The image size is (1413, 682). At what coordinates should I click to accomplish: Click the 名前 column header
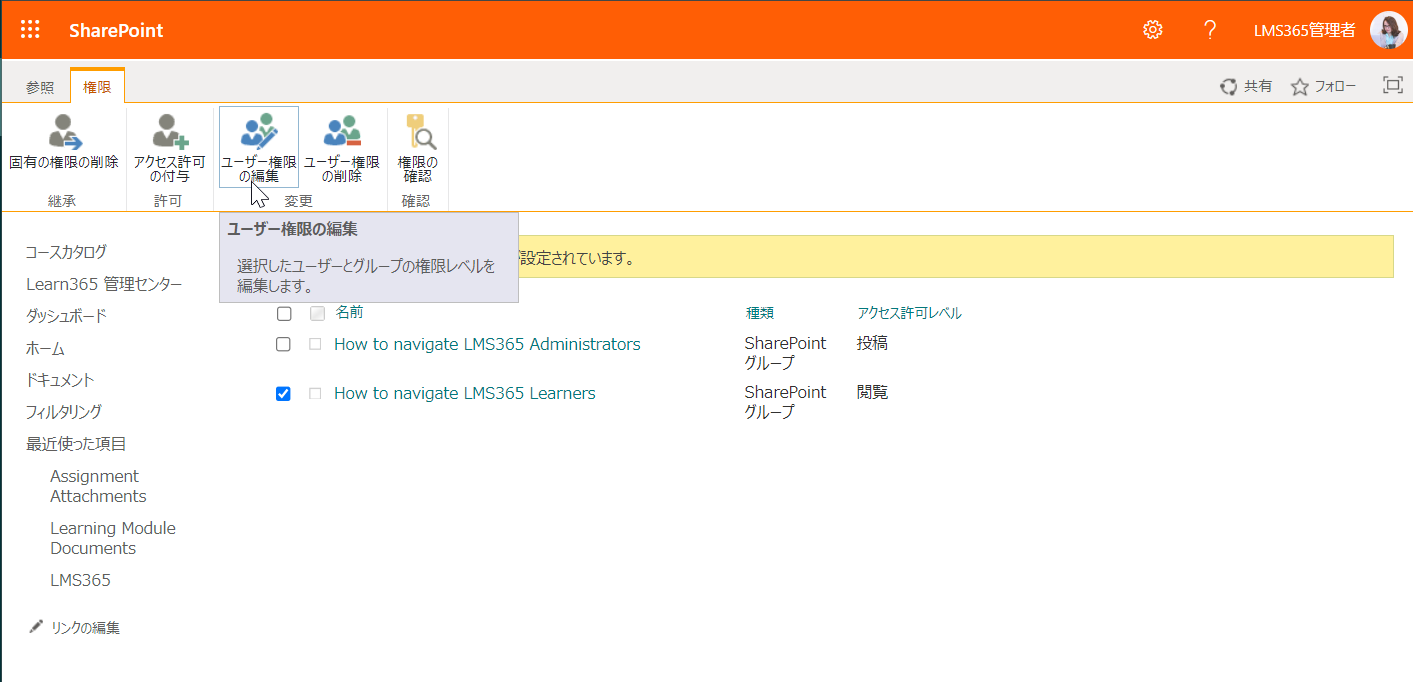coord(349,312)
